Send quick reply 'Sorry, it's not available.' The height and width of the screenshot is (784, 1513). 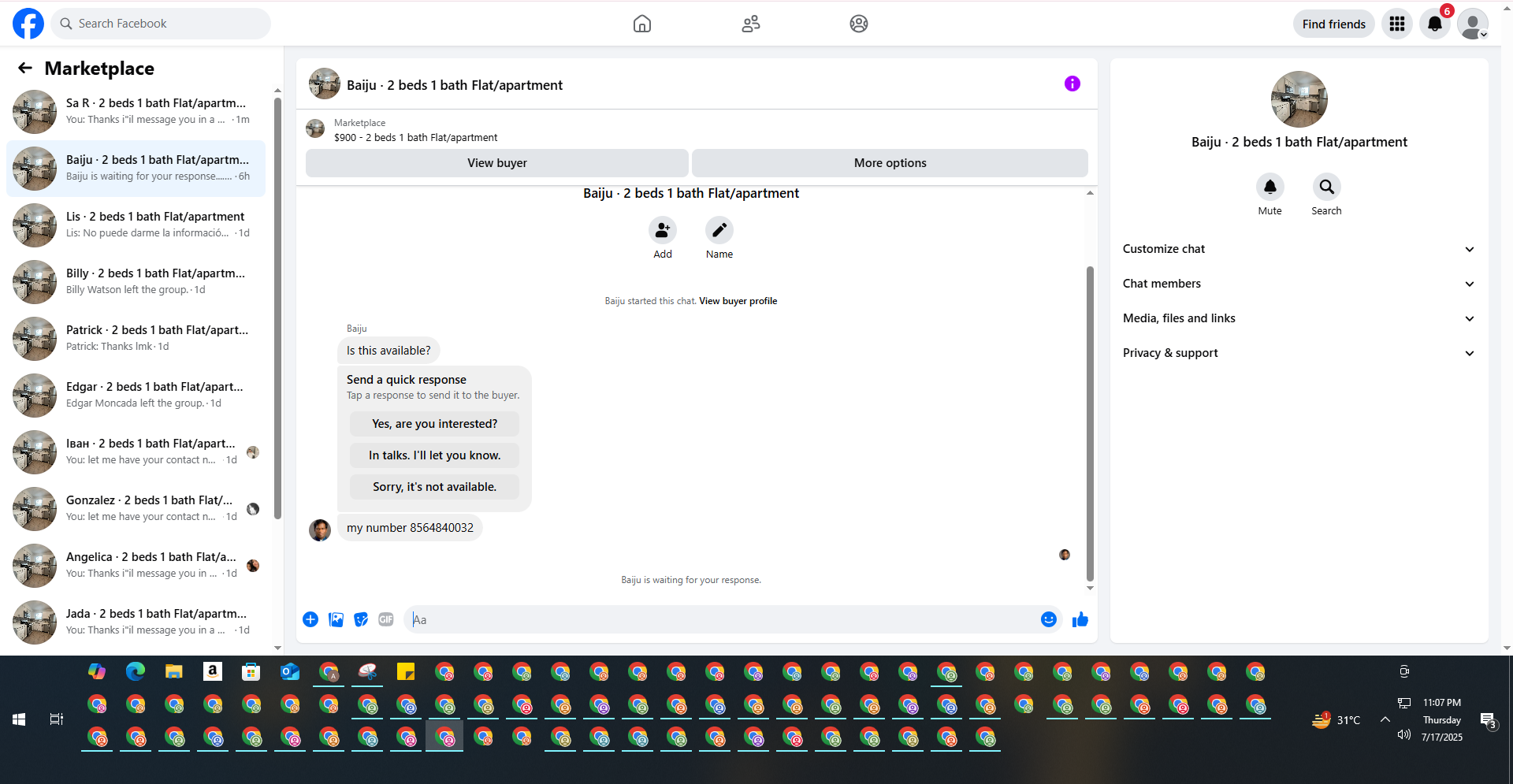[x=435, y=487]
